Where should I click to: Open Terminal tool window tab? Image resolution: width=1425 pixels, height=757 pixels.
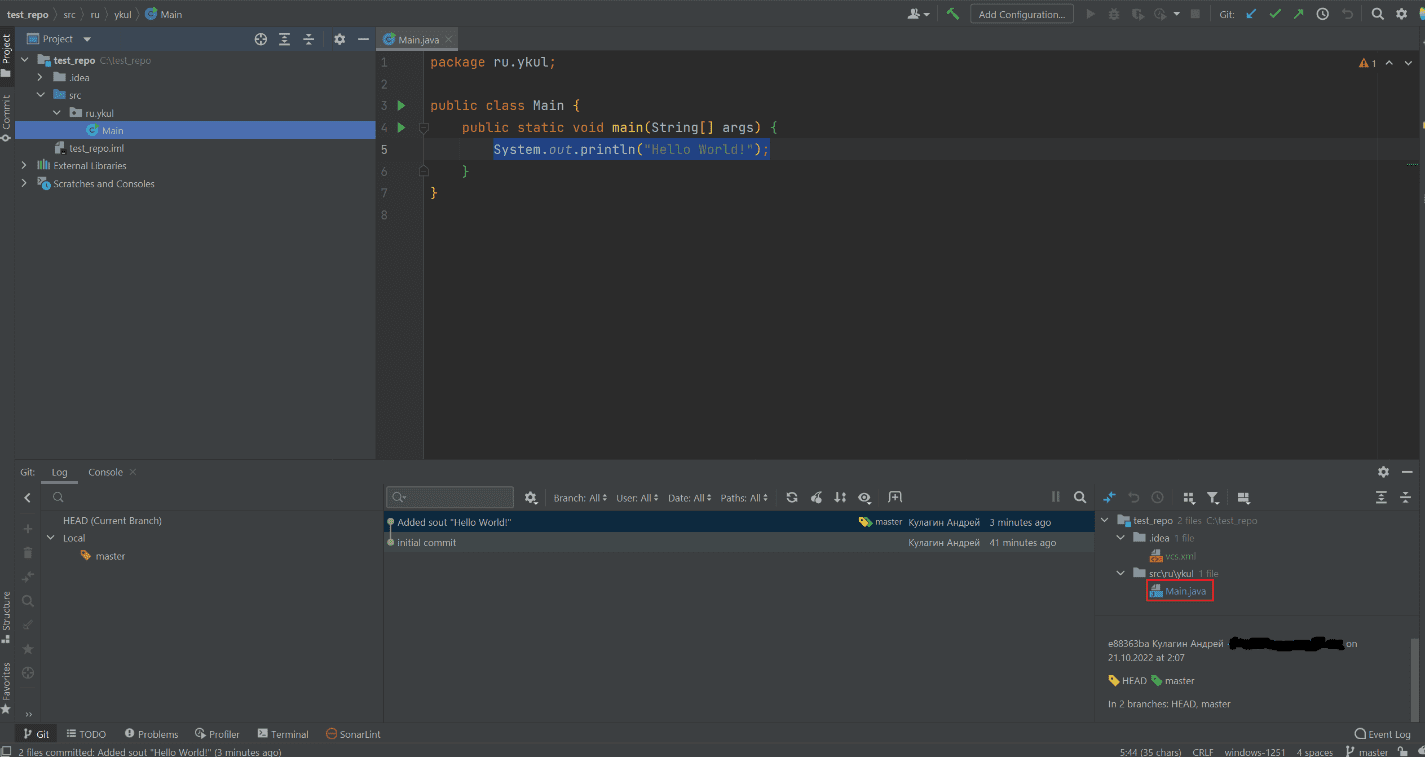pyautogui.click(x=283, y=734)
